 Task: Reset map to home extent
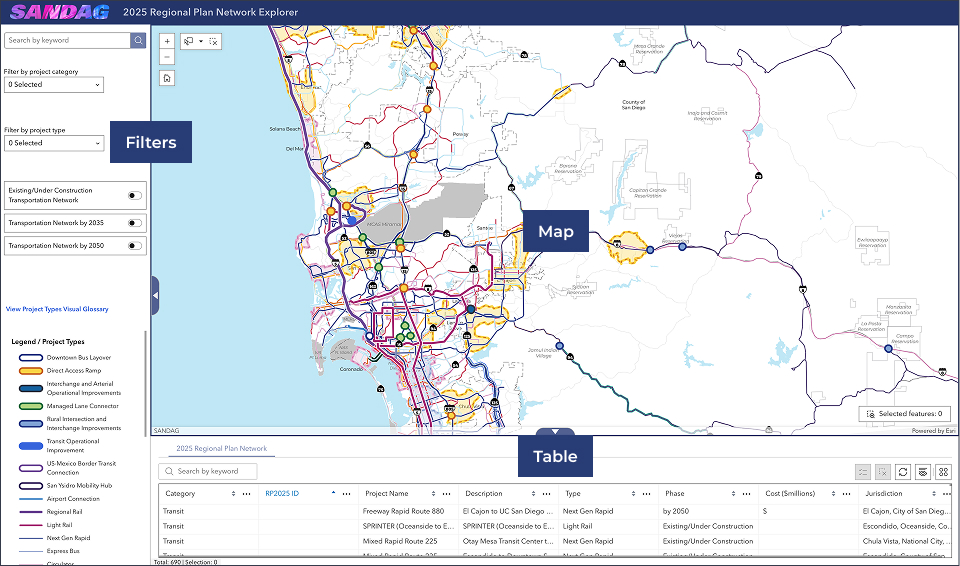tap(167, 77)
